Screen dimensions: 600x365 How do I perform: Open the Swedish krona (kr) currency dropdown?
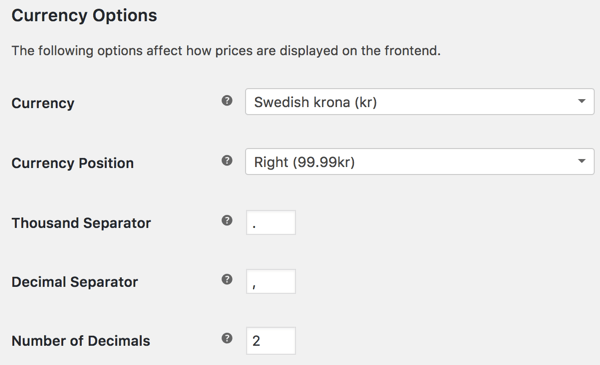point(420,102)
